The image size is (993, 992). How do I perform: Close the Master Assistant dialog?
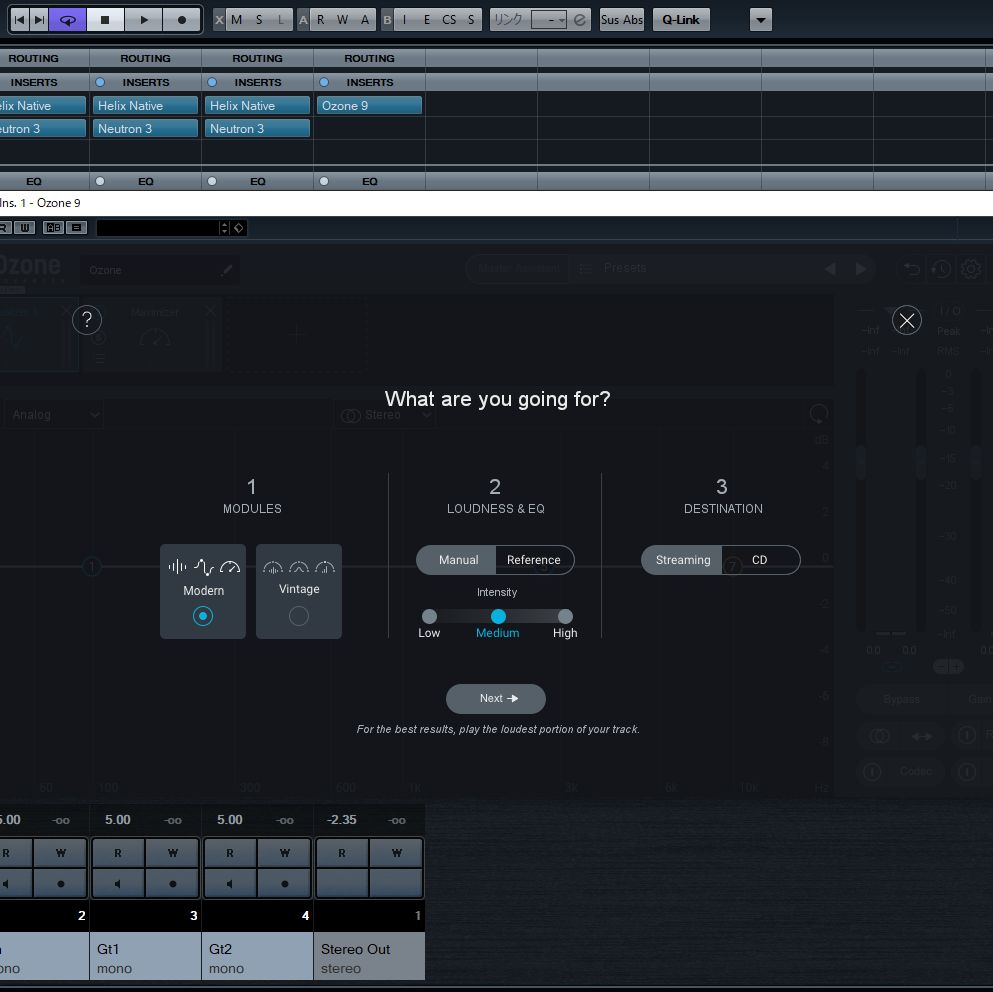coord(906,321)
